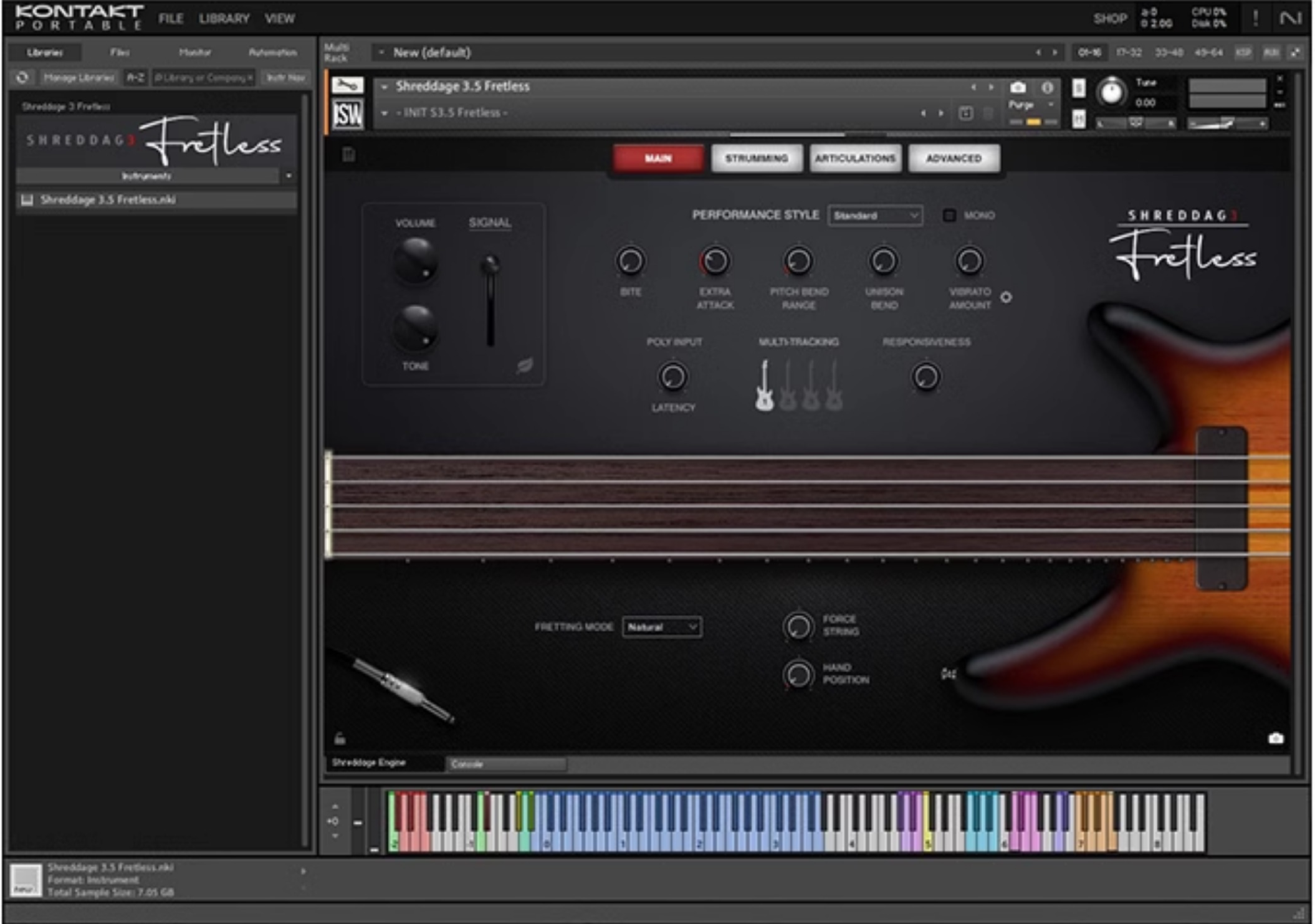
Task: Open the LIBRARY menu
Action: point(224,19)
